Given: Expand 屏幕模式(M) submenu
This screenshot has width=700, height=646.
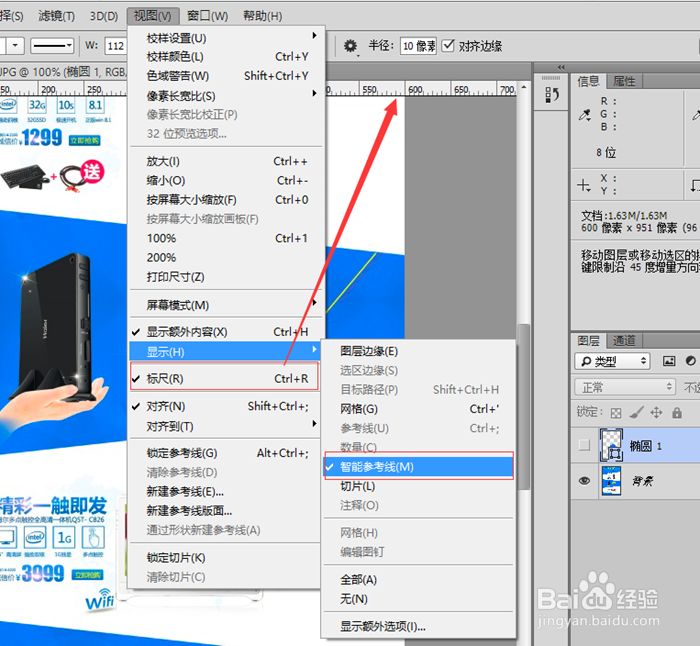Looking at the screenshot, I should [224, 305].
